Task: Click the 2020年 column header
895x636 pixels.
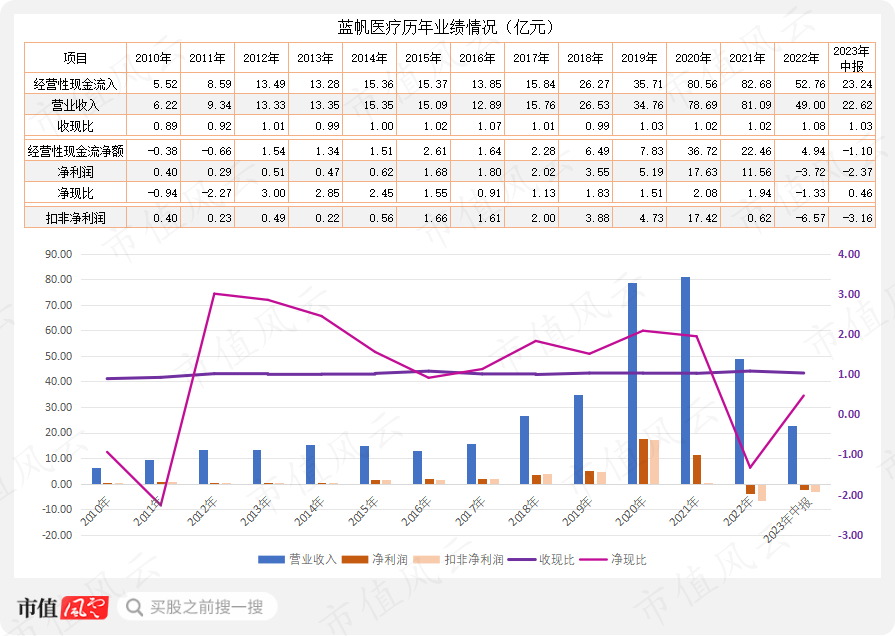Action: [693, 58]
